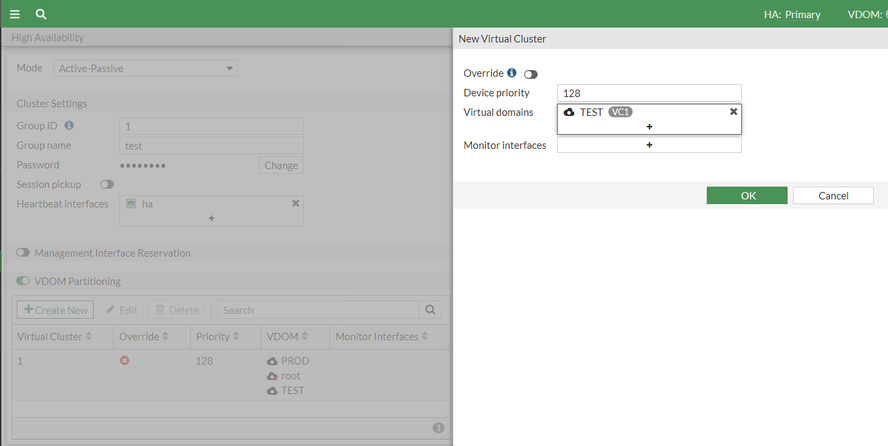This screenshot has width=888, height=446.
Task: Click the Delete button
Action: coord(177,310)
